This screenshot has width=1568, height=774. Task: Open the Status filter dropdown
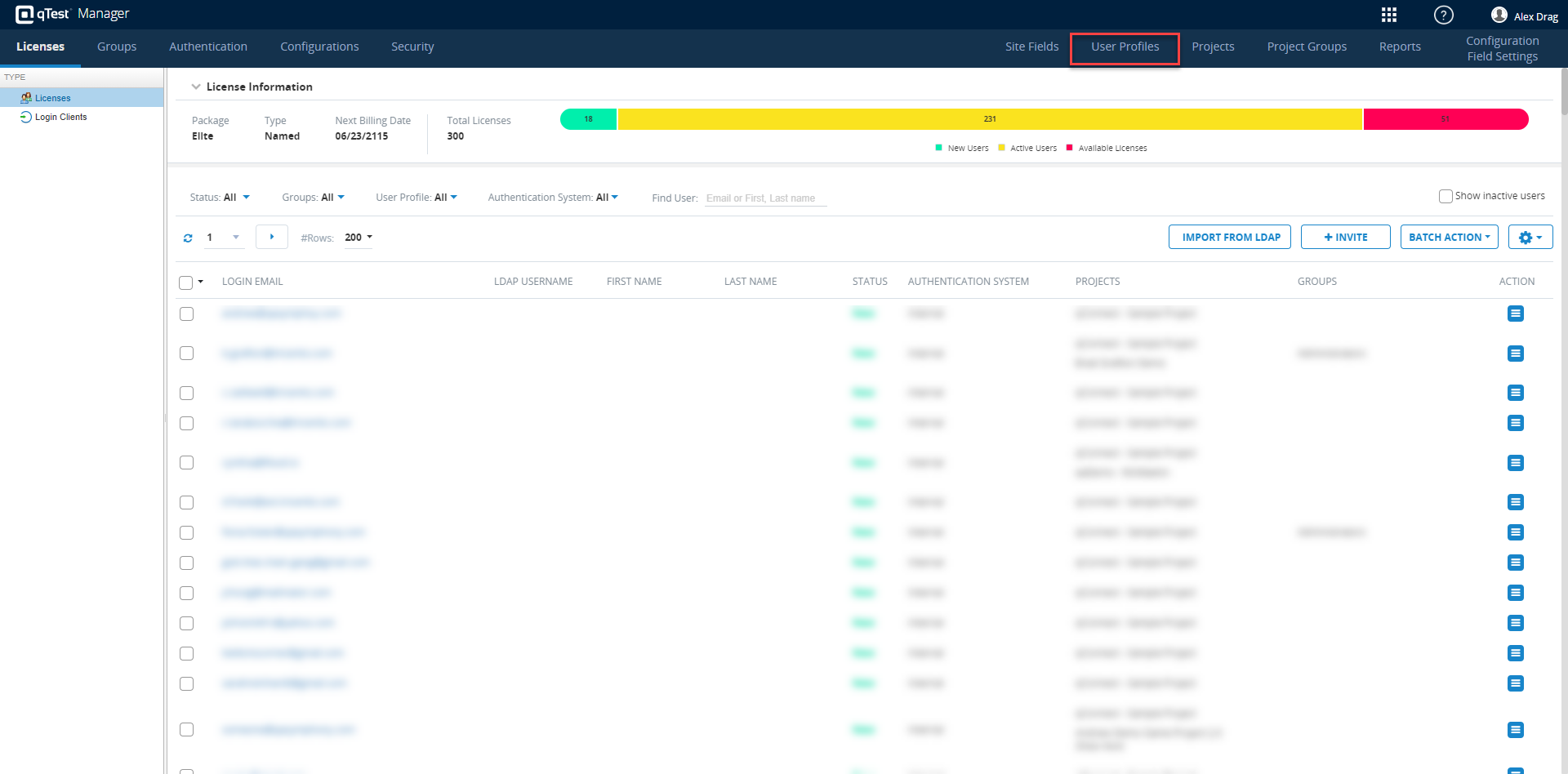tap(220, 198)
